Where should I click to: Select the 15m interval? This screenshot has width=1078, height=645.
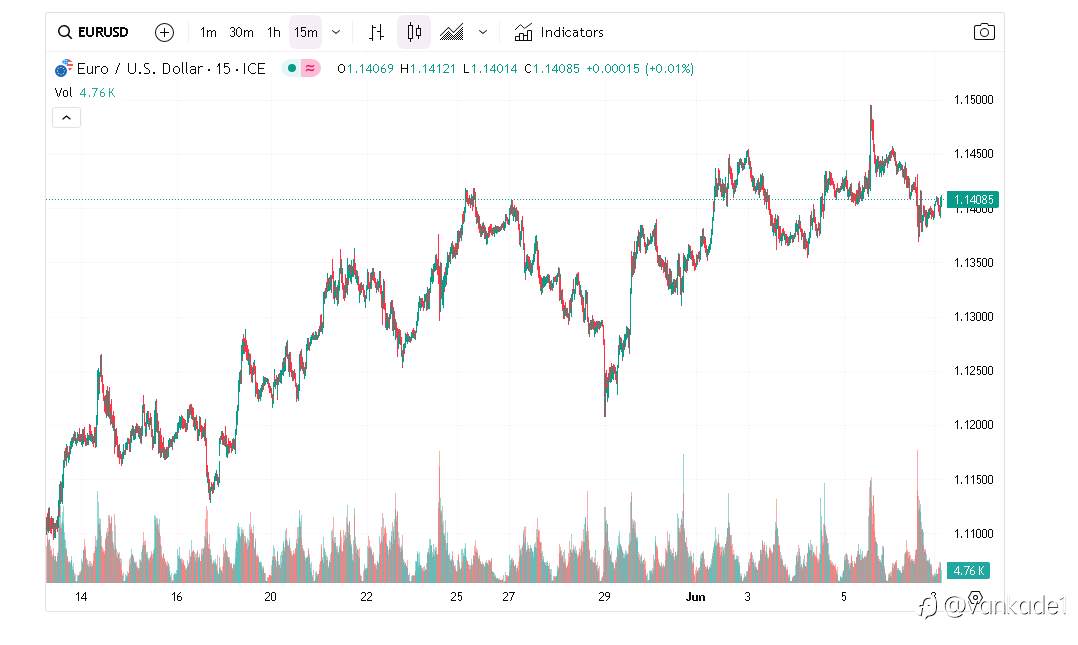[305, 32]
